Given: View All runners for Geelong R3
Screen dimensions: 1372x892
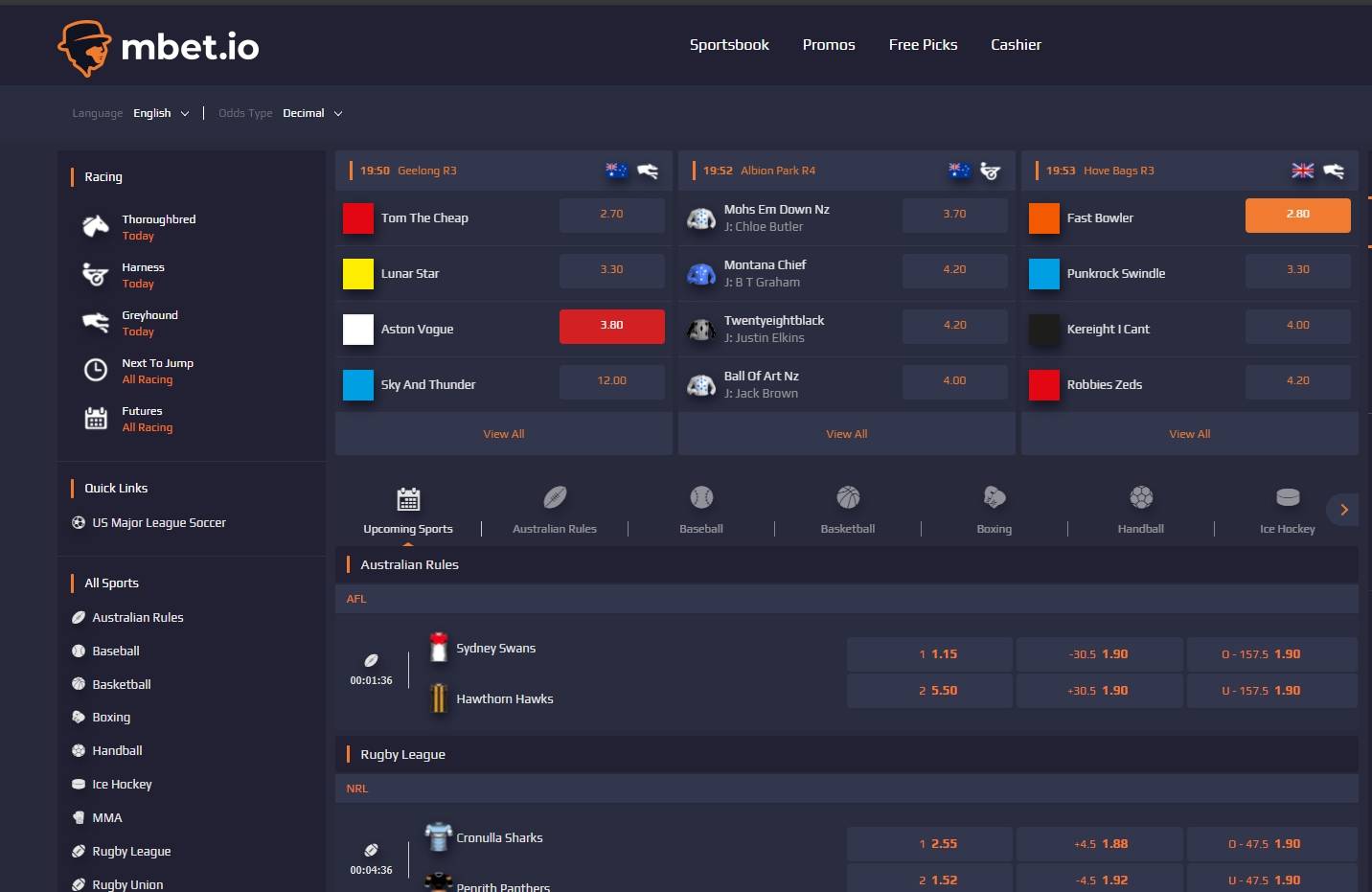Looking at the screenshot, I should (504, 434).
